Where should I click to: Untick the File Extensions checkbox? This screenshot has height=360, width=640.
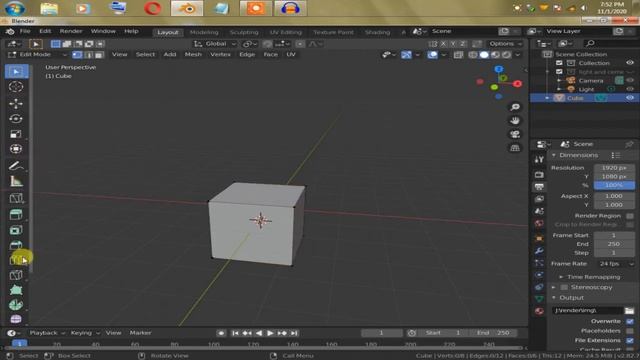pyautogui.click(x=630, y=340)
